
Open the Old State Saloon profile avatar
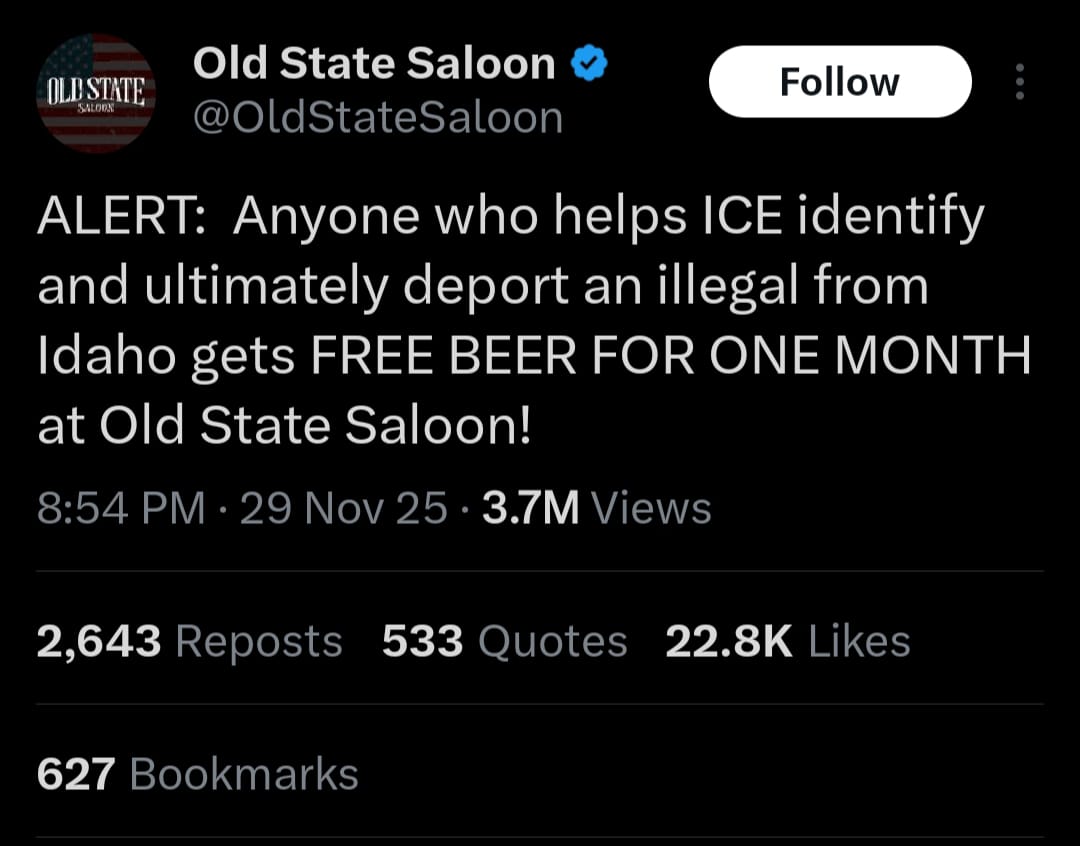pos(96,95)
